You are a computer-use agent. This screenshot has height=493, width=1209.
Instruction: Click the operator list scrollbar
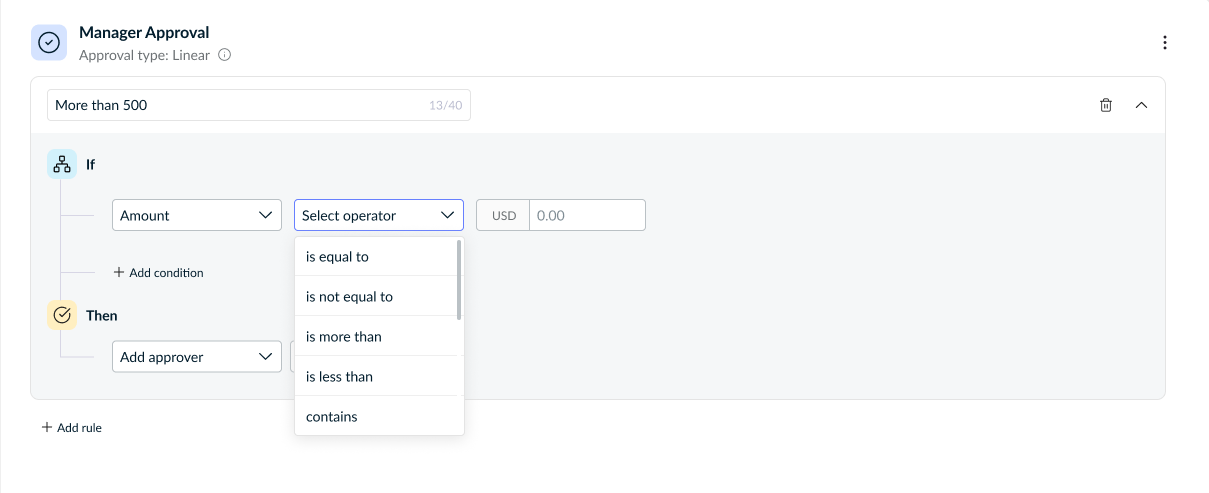(459, 280)
